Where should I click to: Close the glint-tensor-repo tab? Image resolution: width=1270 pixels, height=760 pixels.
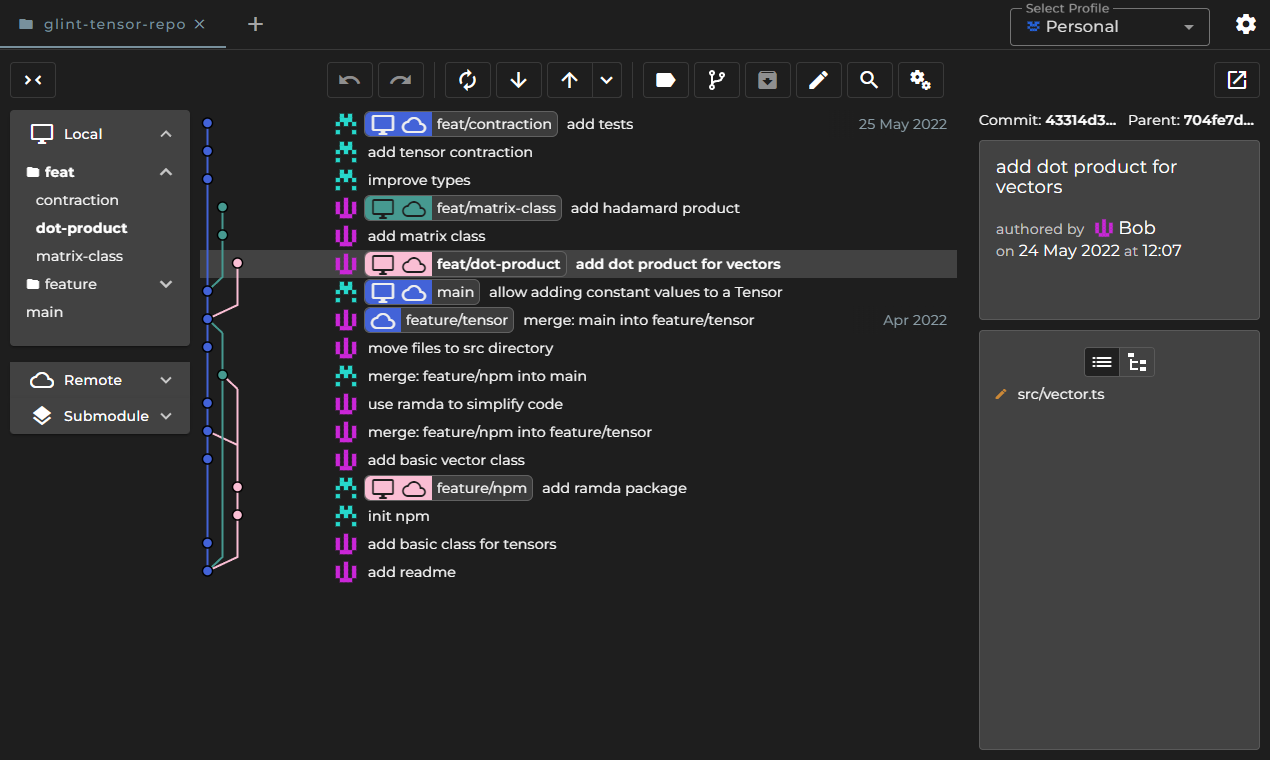click(x=199, y=24)
